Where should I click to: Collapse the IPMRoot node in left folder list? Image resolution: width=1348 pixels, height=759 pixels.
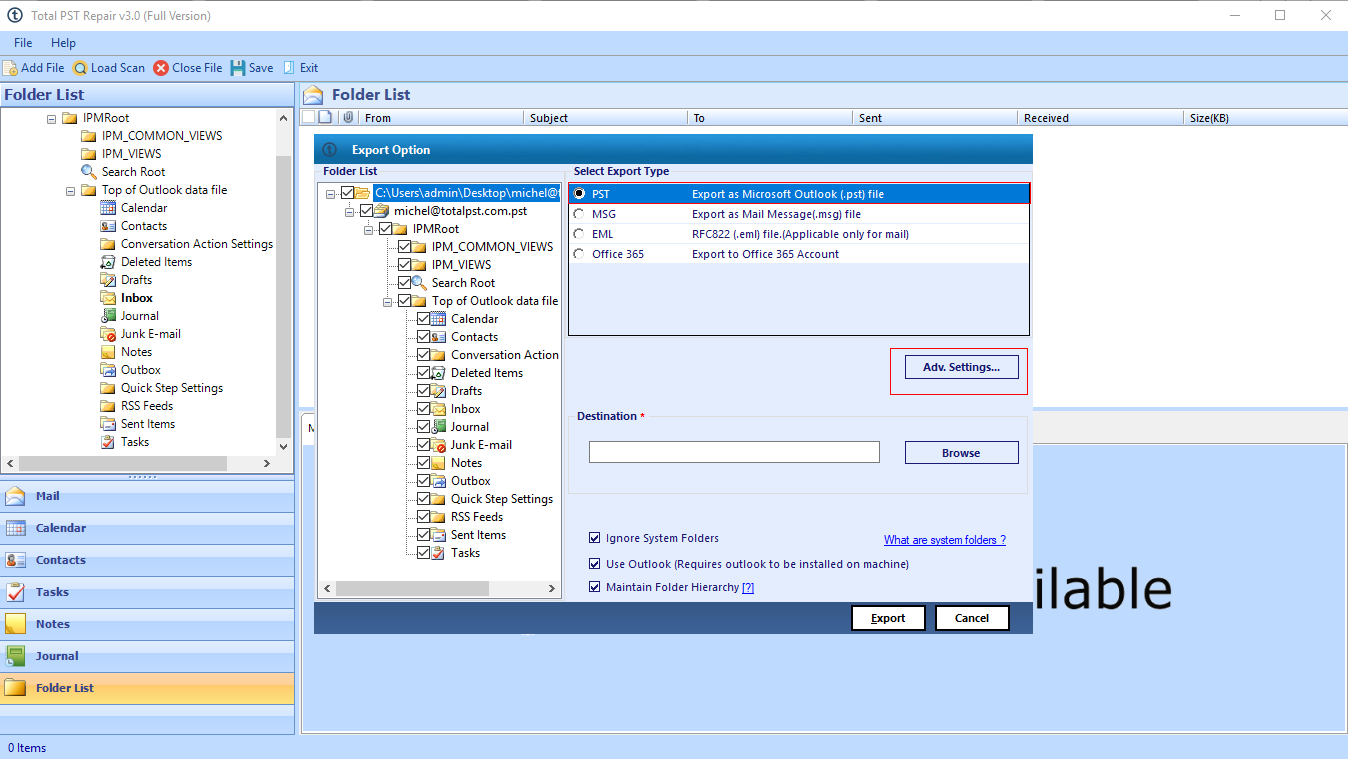point(52,118)
